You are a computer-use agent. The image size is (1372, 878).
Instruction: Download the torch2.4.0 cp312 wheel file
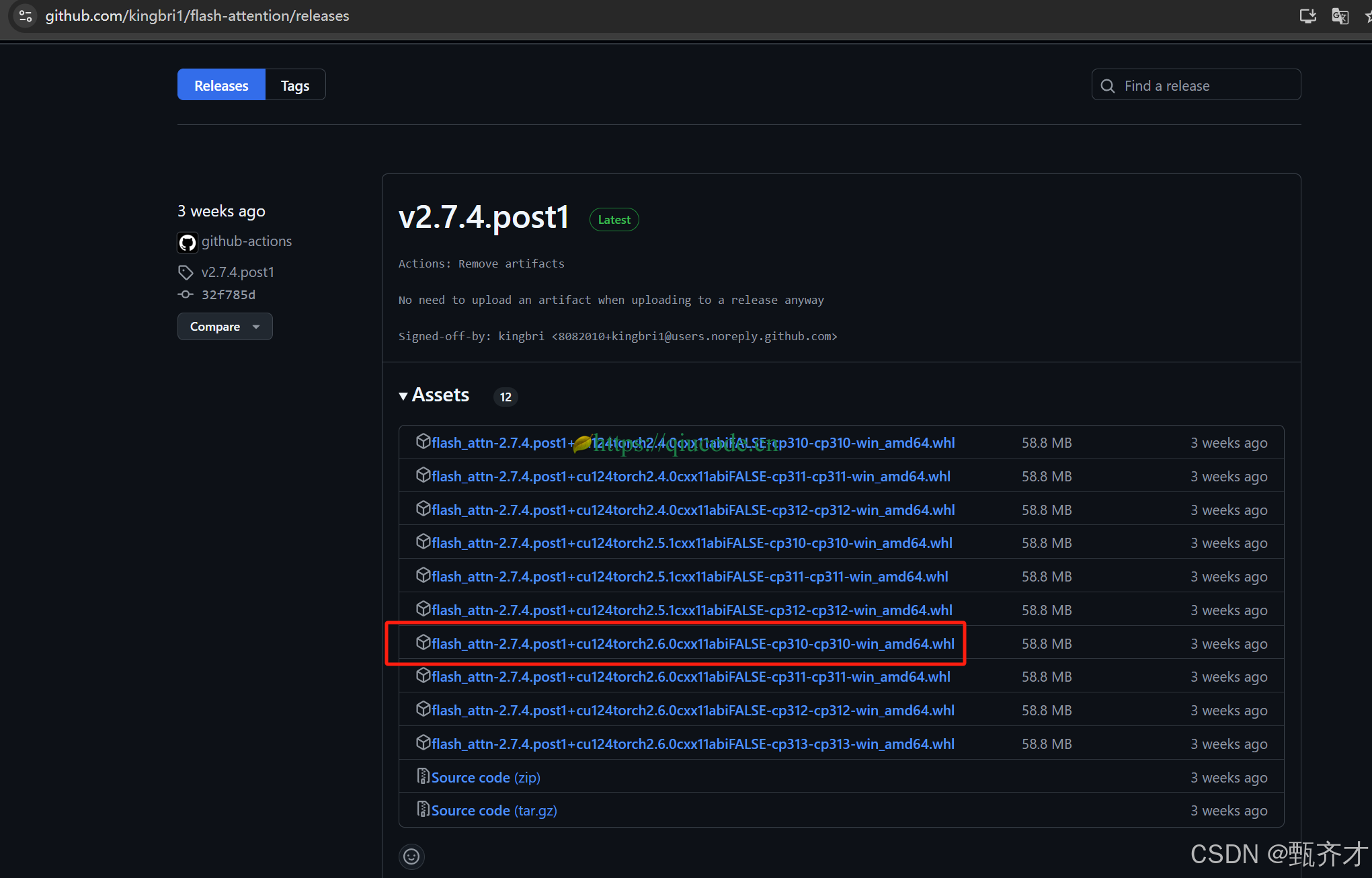(692, 510)
